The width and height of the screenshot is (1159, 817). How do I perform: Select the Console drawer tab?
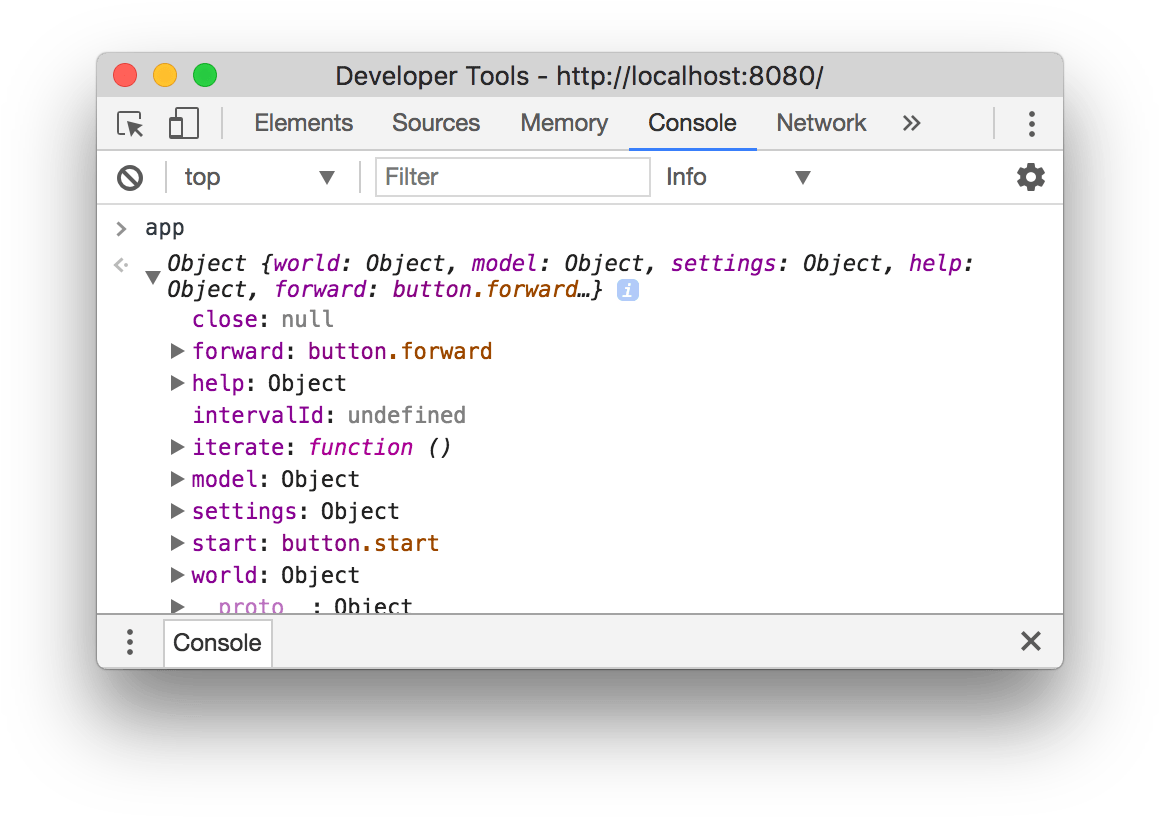tap(217, 643)
